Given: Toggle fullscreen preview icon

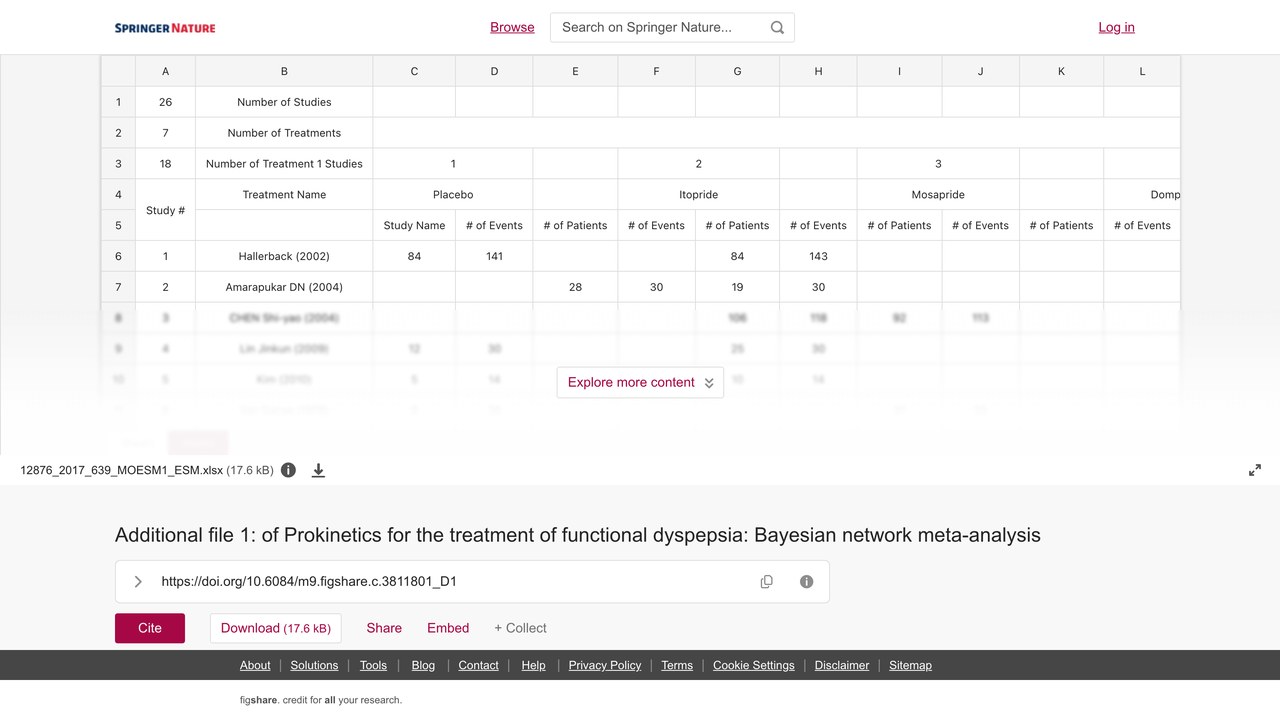Looking at the screenshot, I should click(x=1255, y=470).
